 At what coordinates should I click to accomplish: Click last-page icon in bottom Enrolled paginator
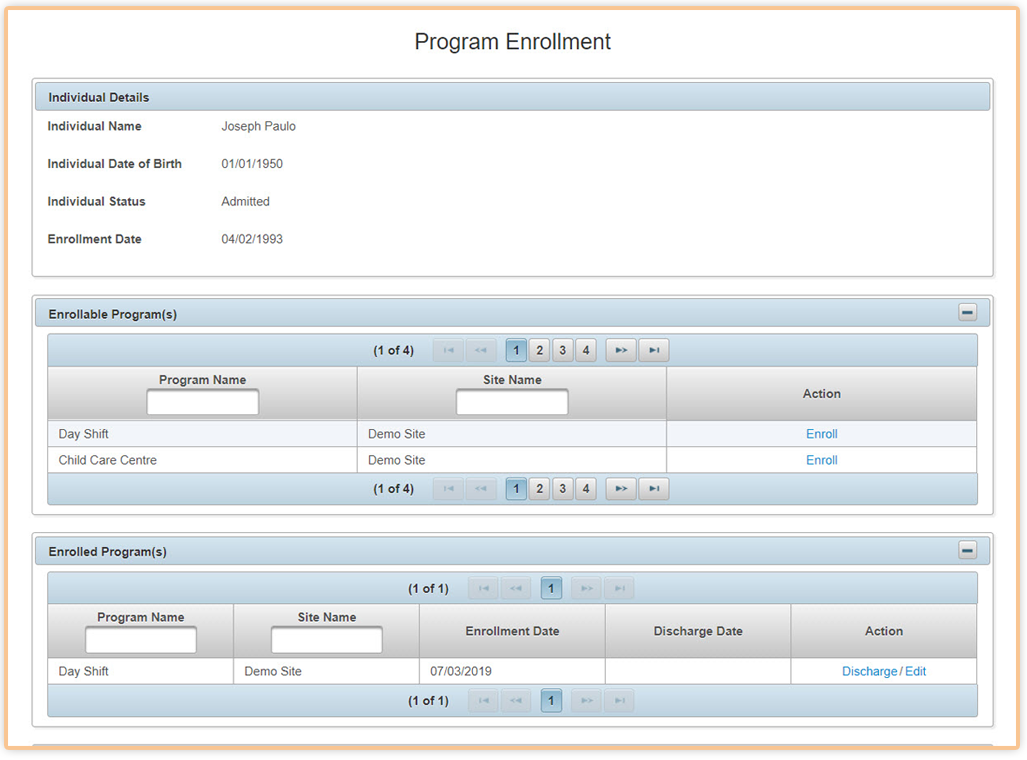click(619, 700)
